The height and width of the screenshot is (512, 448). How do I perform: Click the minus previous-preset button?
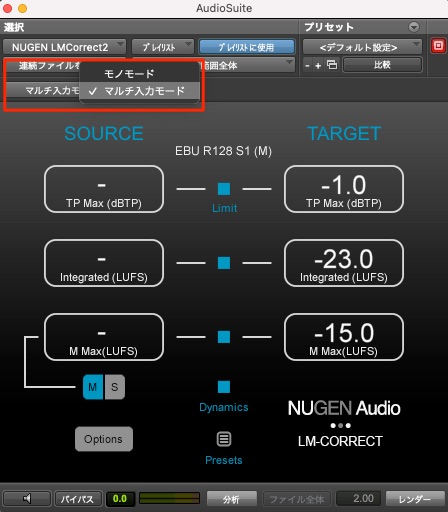pyautogui.click(x=307, y=65)
